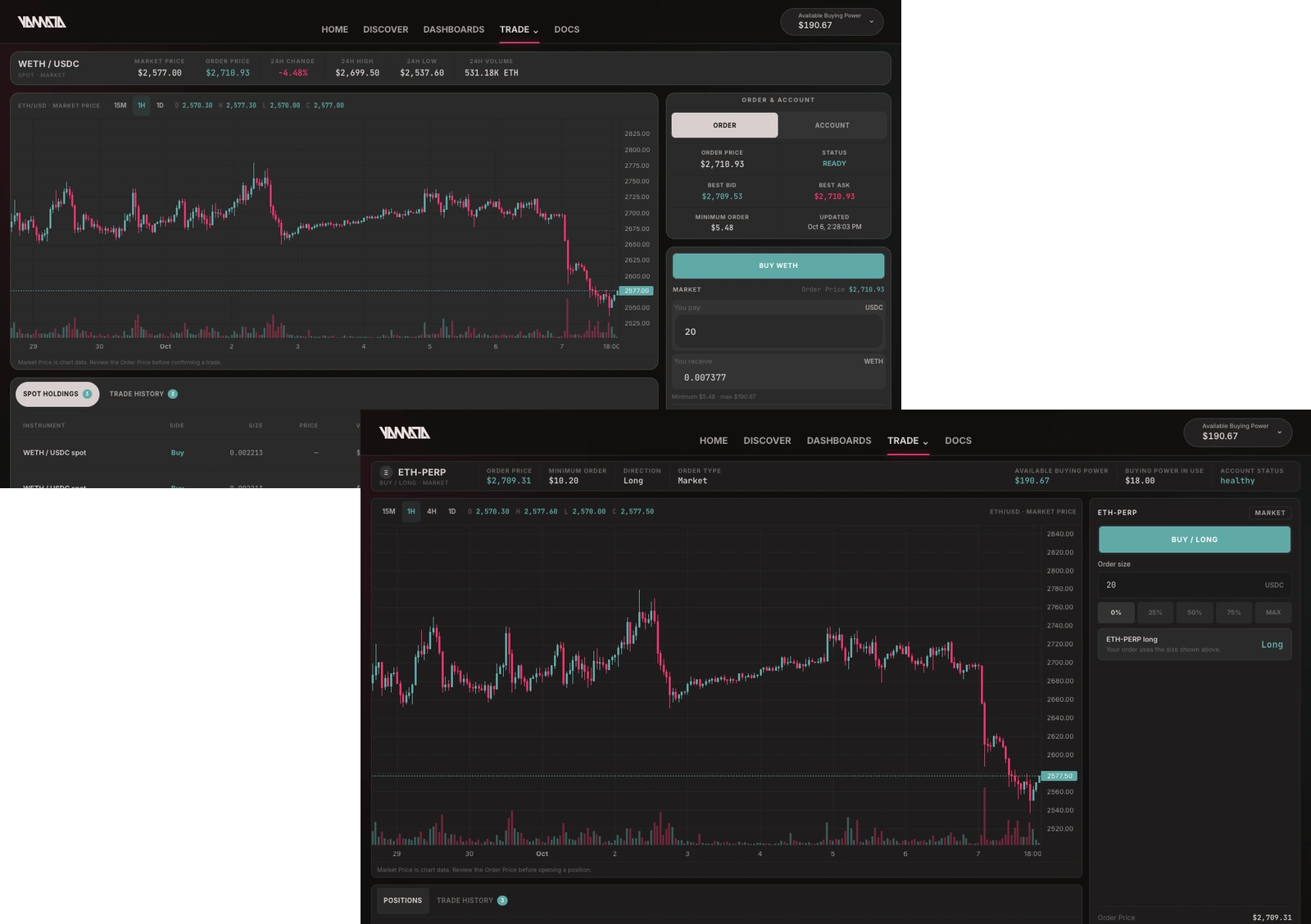Image resolution: width=1311 pixels, height=924 pixels.
Task: Open TRADE HISTORY tab in the WETH/USDC window
Action: (x=143, y=394)
